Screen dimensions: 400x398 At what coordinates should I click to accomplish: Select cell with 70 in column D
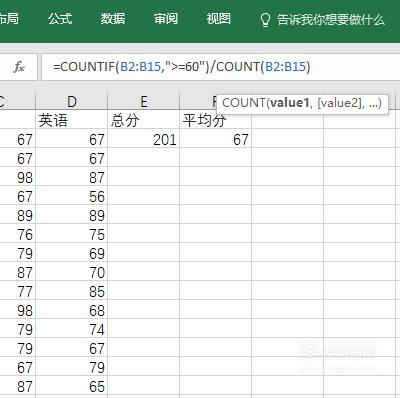click(72, 272)
